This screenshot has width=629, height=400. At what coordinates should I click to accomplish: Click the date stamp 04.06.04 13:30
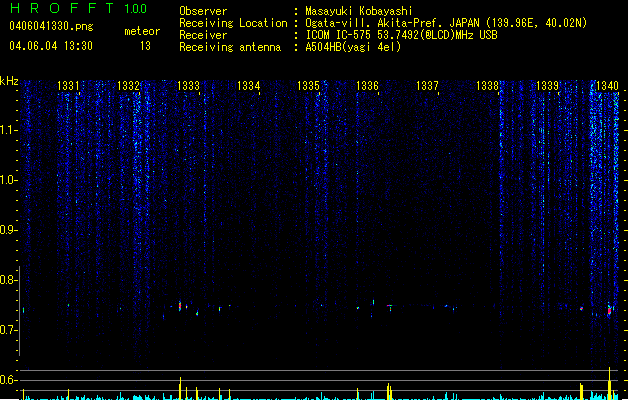(x=51, y=46)
